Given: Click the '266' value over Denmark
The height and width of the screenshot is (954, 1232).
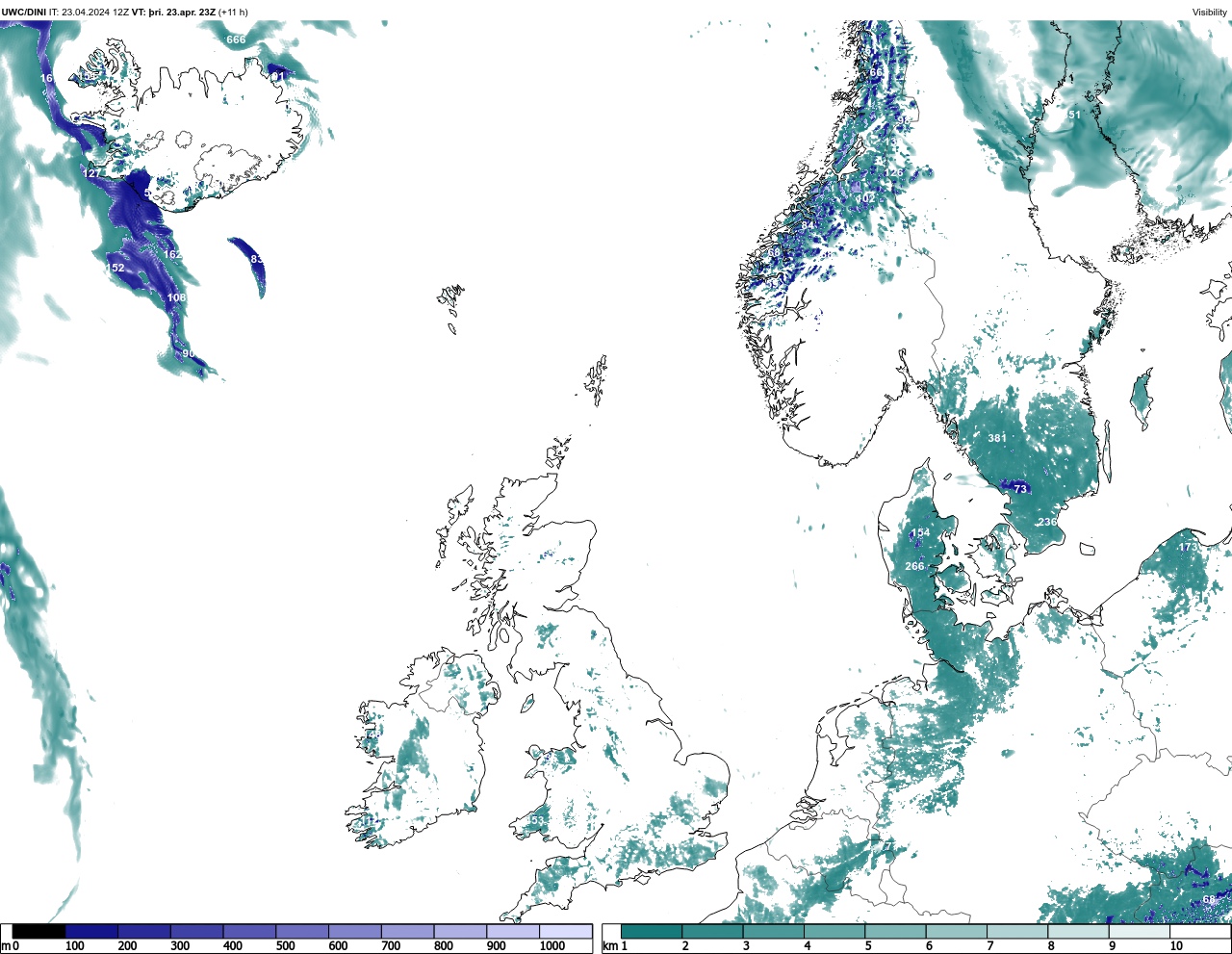Looking at the screenshot, I should tap(914, 566).
